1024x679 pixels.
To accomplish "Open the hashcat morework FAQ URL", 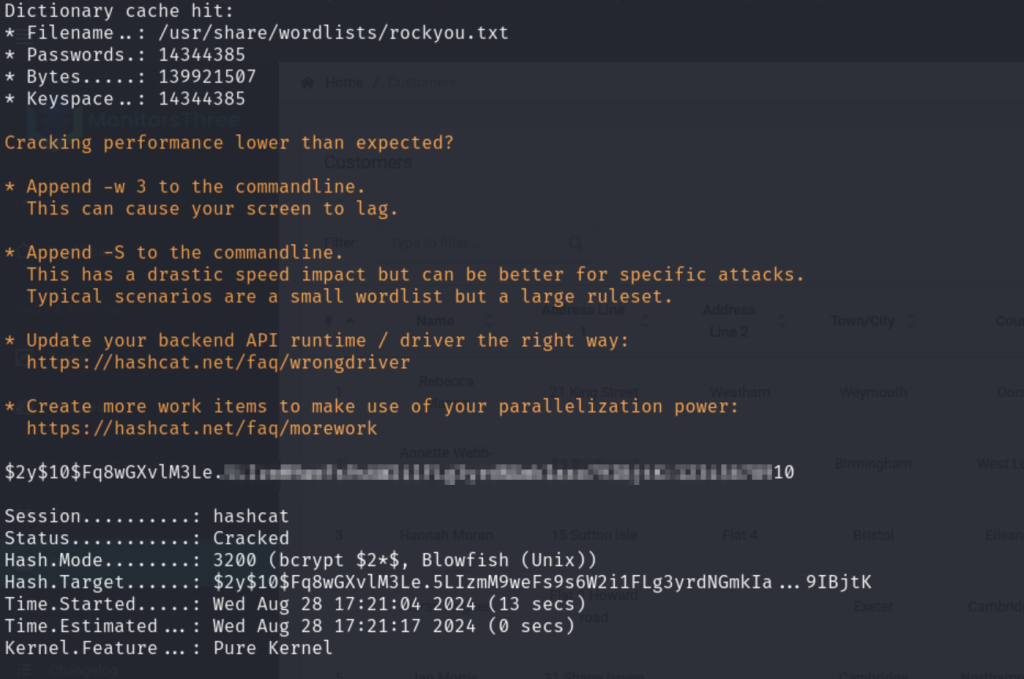I will 202,428.
